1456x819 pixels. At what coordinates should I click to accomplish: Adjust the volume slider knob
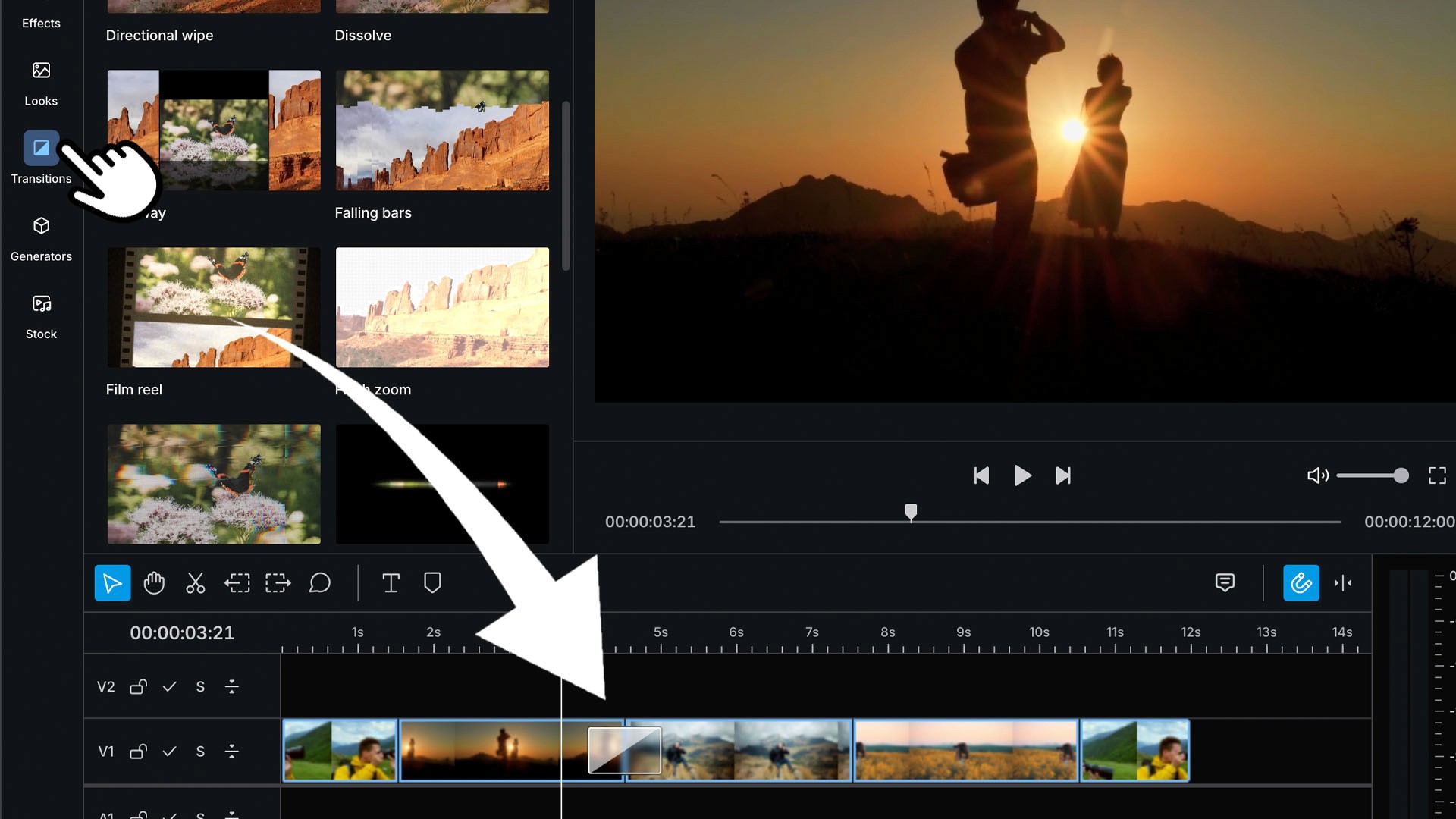(1401, 475)
